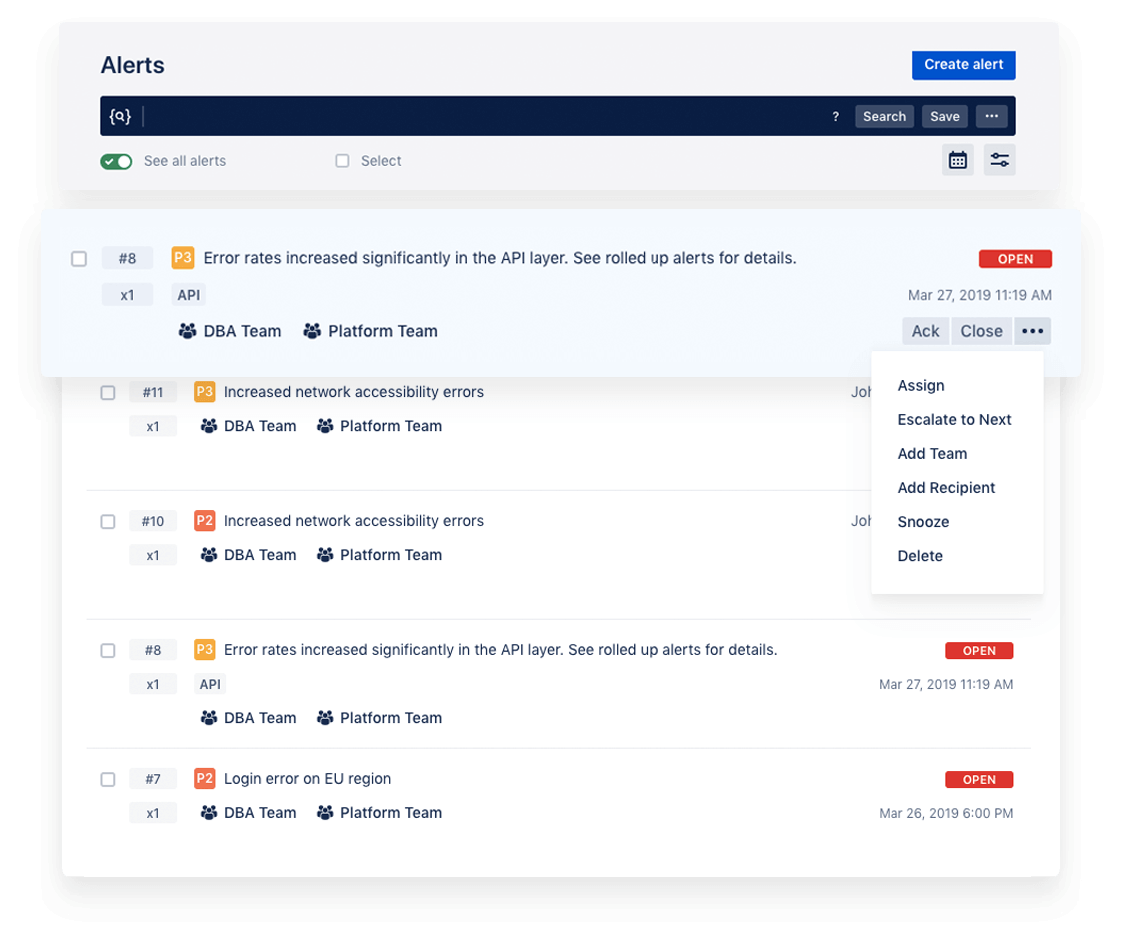Click the {Q} query syntax icon in search bar
The width and height of the screenshot is (1125, 938).
pyautogui.click(x=119, y=116)
